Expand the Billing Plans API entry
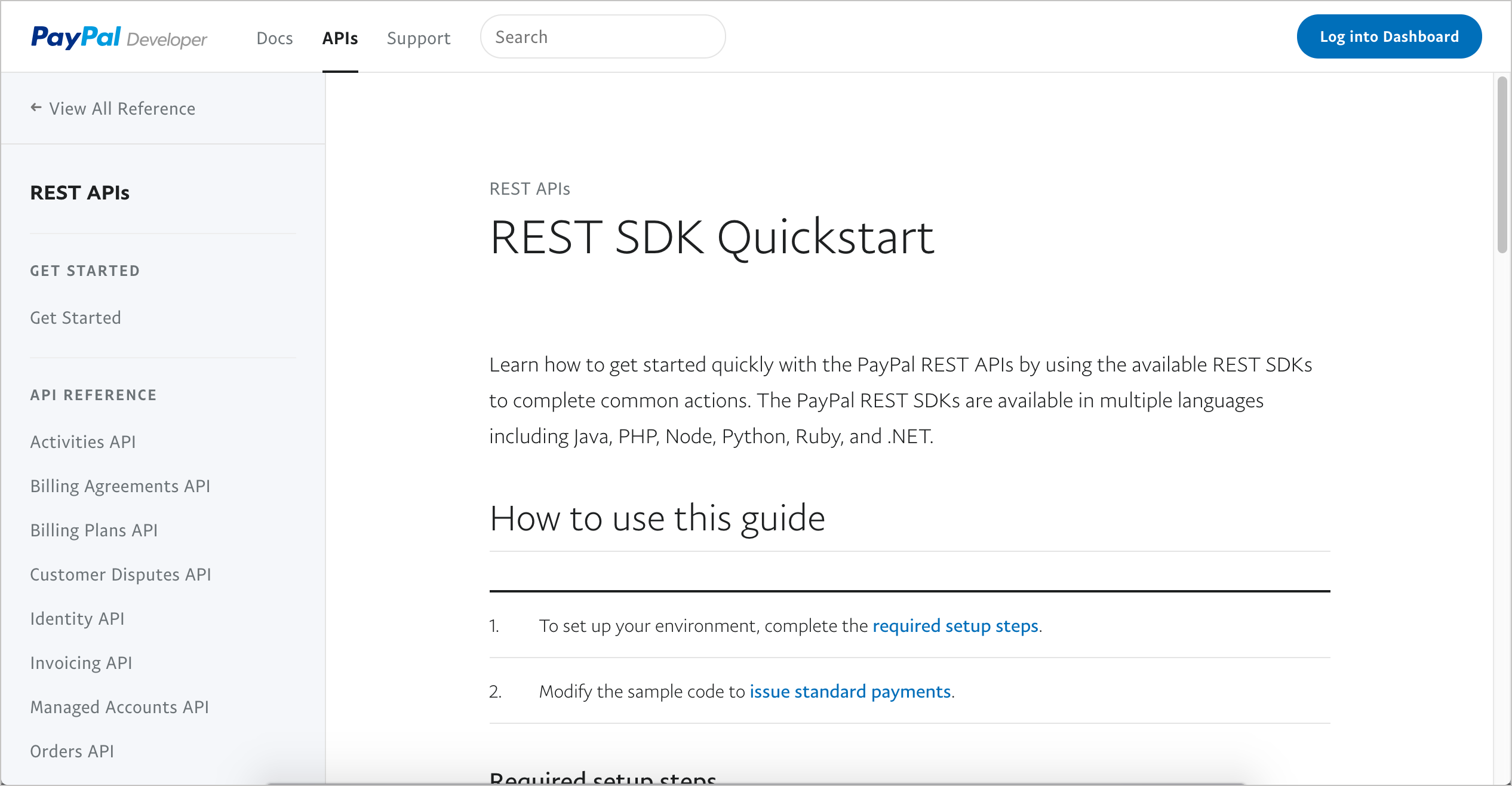 (95, 530)
